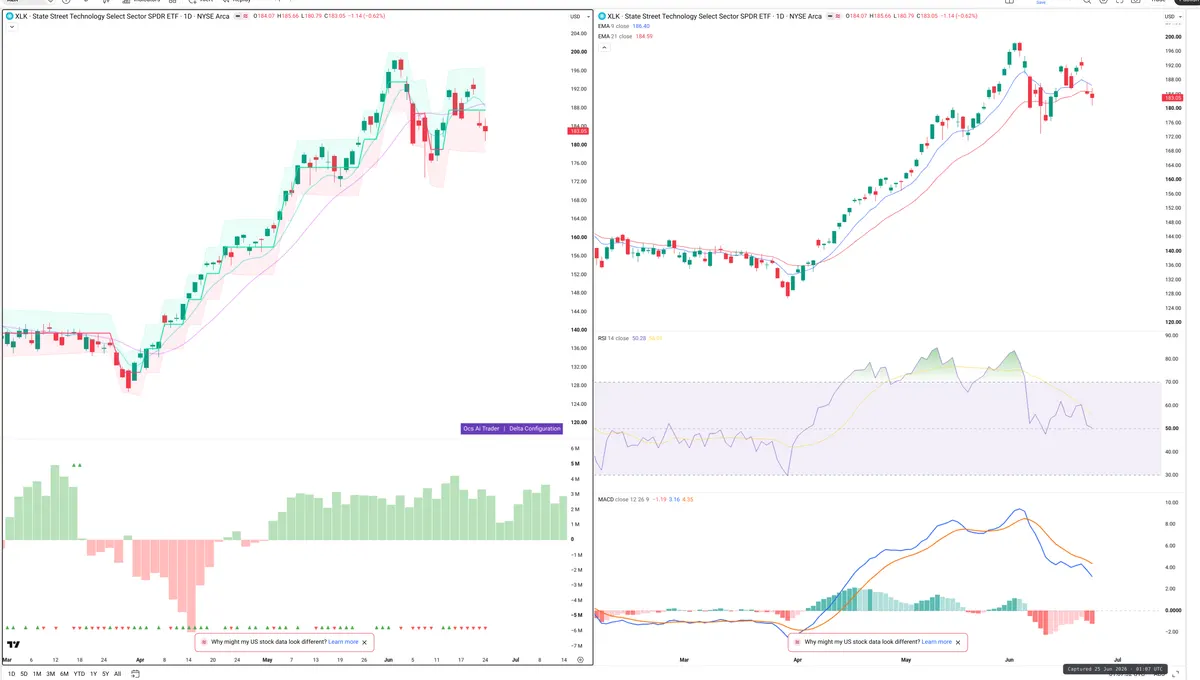Select the 3M time range
Screen dimensions: 1200x680
pos(50,674)
